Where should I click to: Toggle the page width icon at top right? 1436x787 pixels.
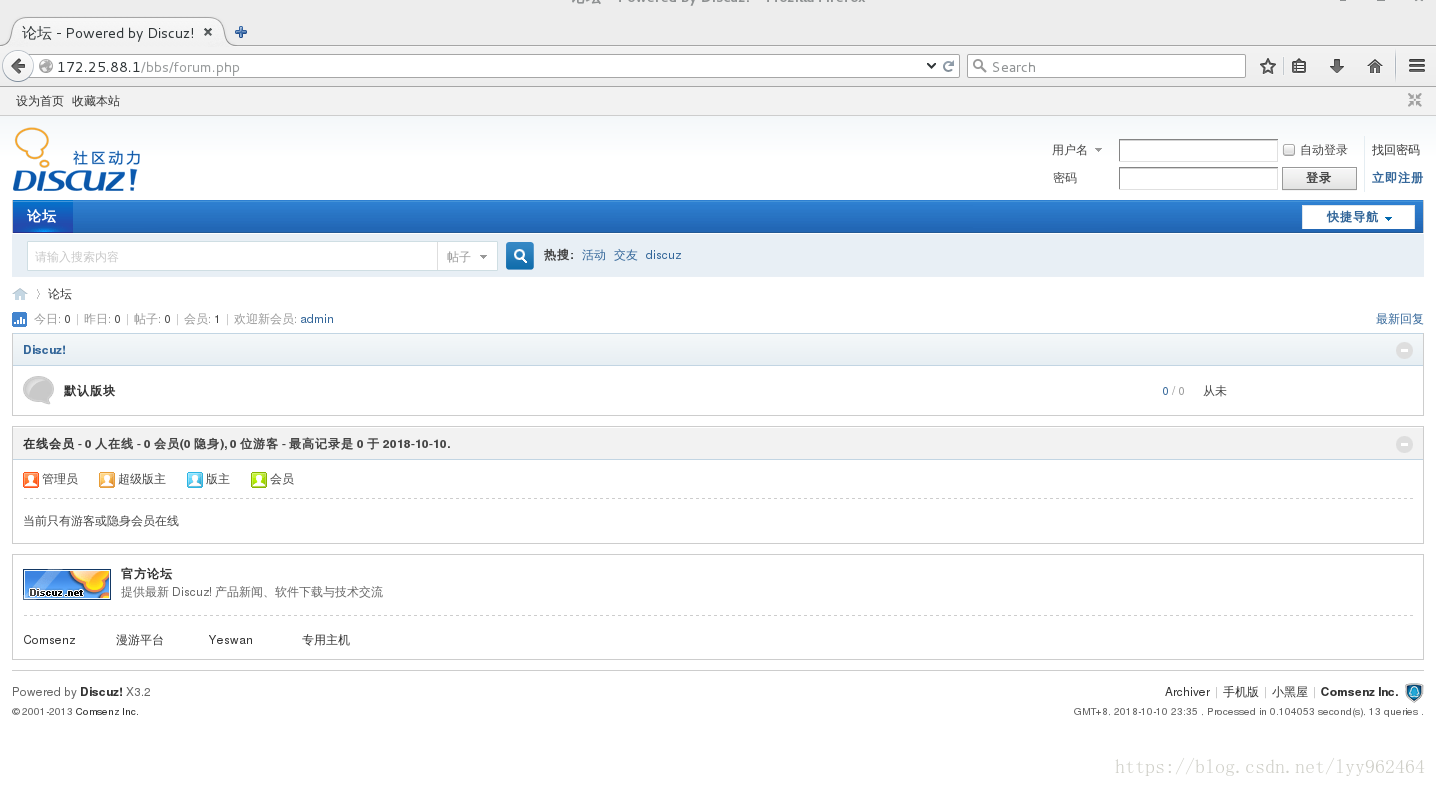[x=1415, y=100]
